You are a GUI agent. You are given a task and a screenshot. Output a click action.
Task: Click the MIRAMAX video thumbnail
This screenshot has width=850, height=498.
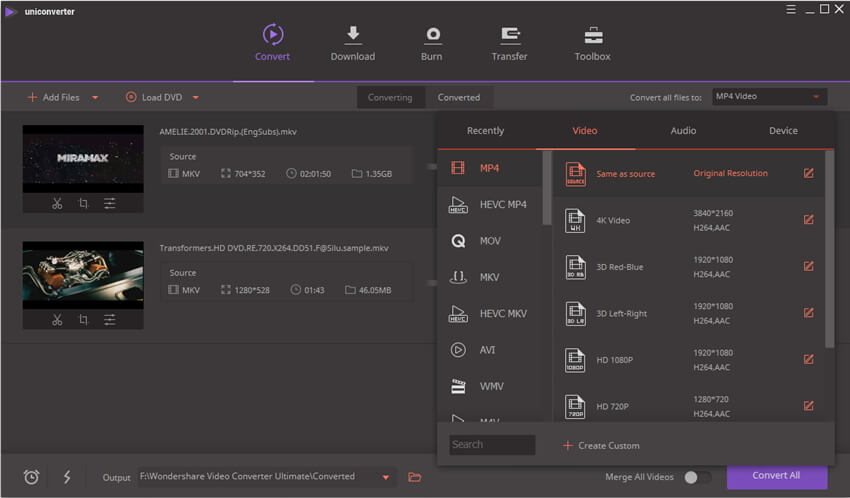(83, 159)
